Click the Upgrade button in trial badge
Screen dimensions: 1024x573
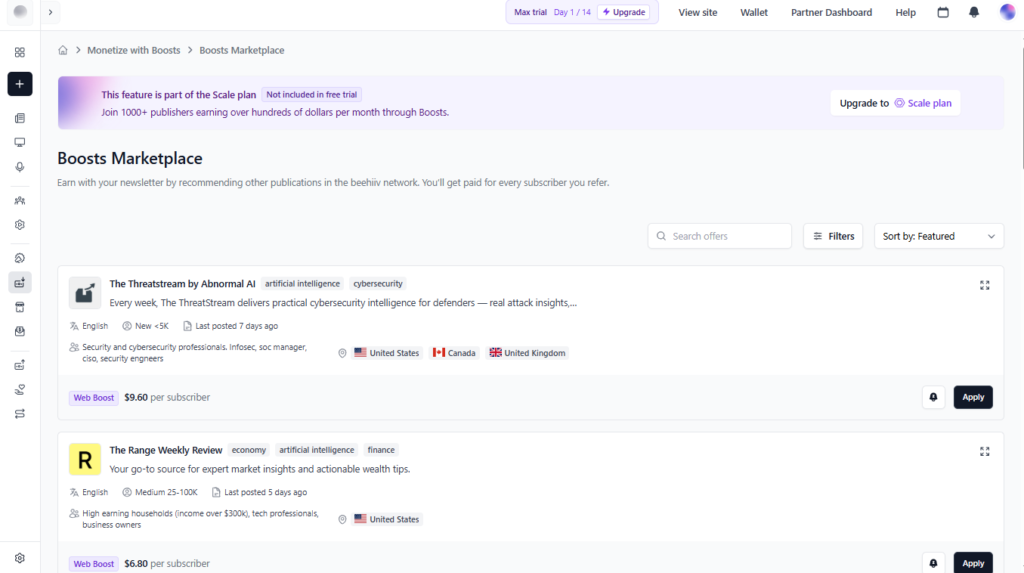[624, 12]
